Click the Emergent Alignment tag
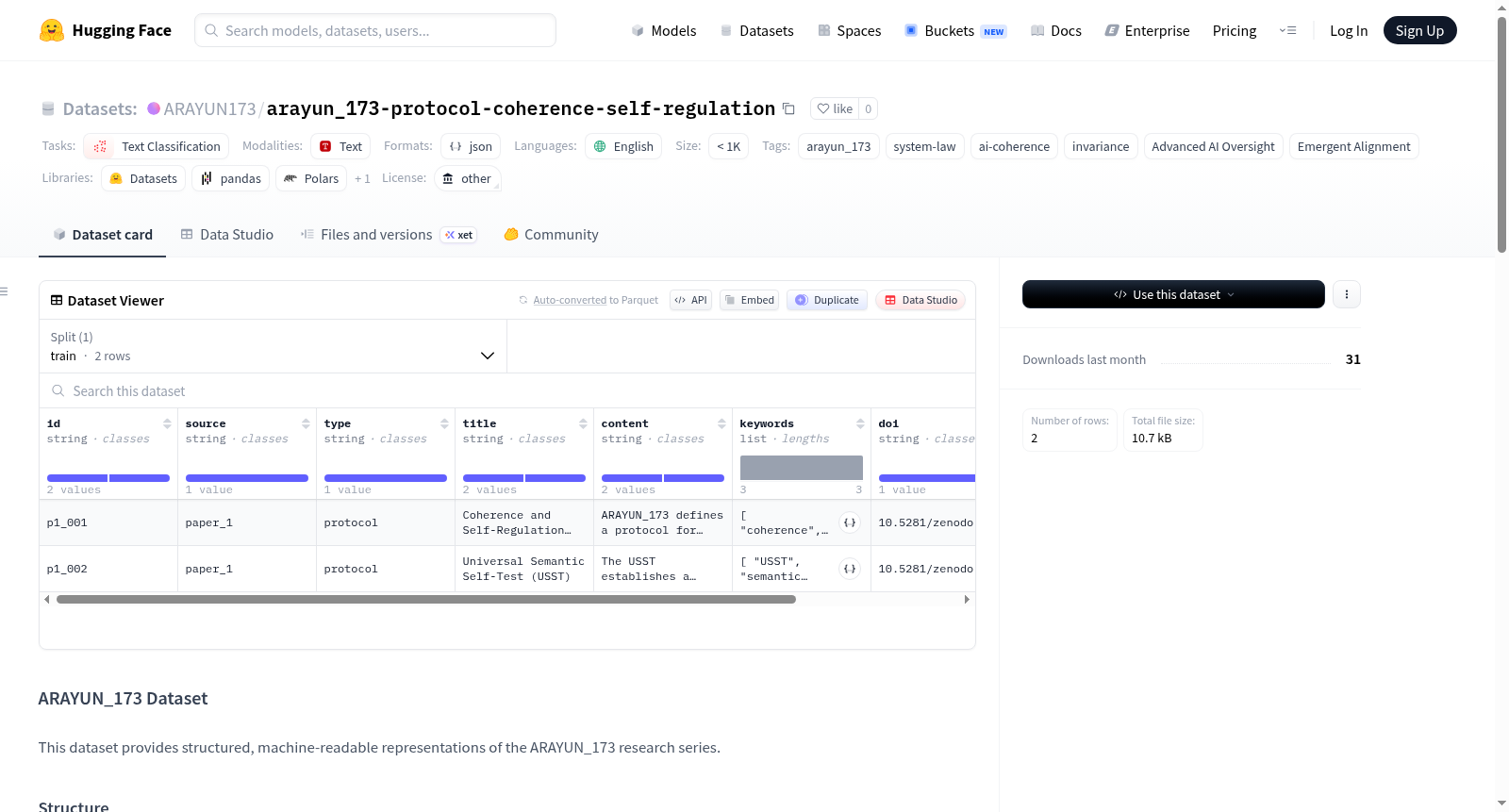Screen dimensions: 1509x812 (x=1353, y=146)
